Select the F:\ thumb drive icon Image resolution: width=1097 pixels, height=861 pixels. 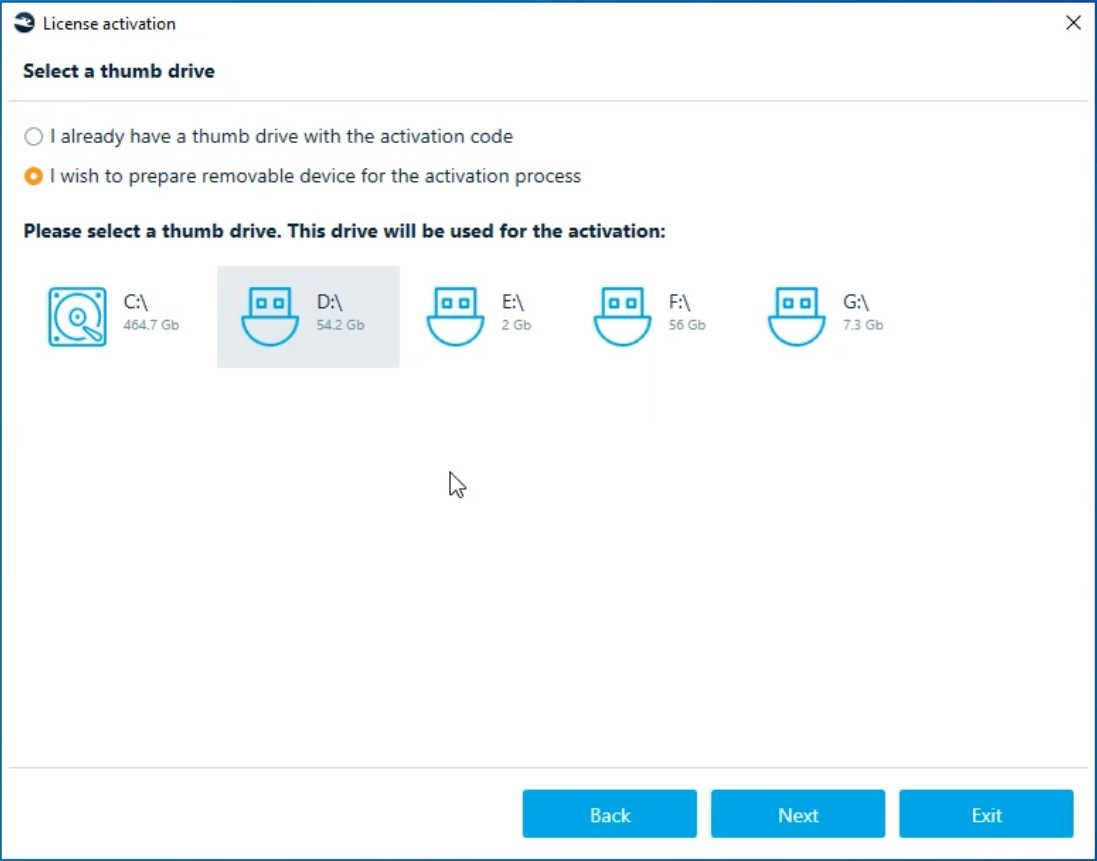point(622,317)
